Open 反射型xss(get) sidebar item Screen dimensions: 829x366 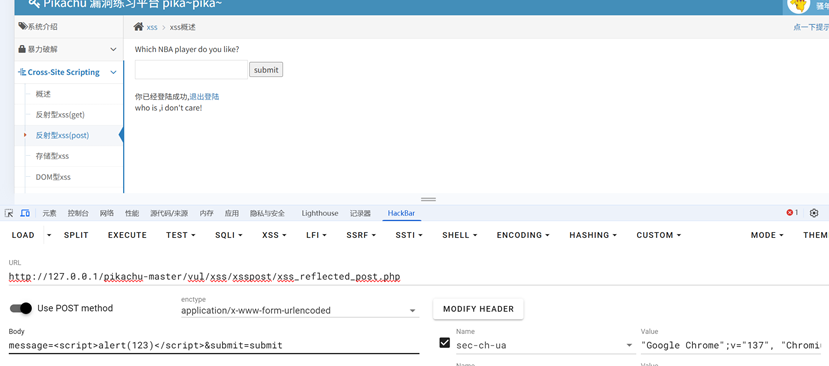pos(60,115)
